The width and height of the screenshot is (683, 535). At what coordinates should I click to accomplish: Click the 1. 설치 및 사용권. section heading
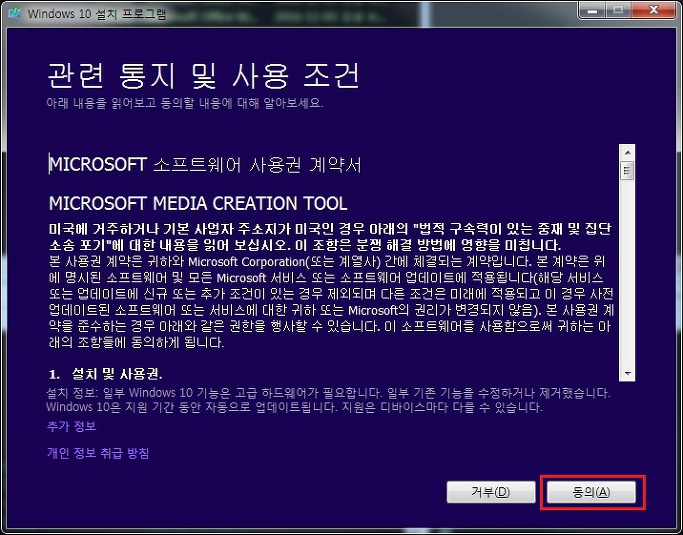pos(106,374)
